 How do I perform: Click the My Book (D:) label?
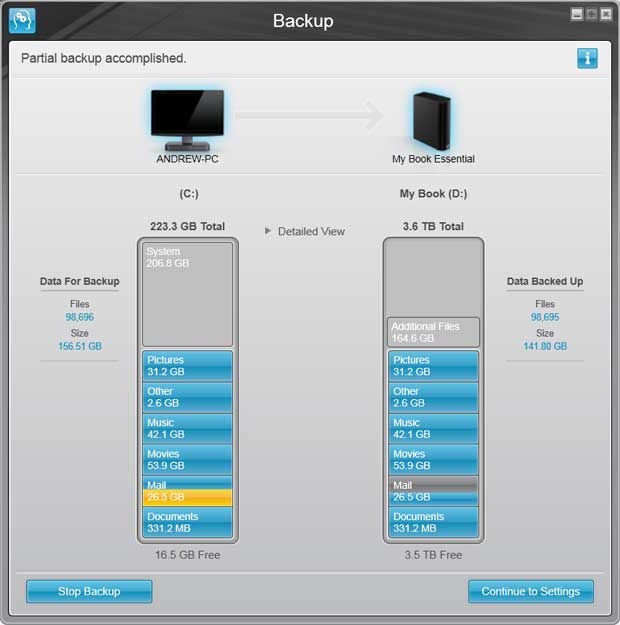click(433, 194)
